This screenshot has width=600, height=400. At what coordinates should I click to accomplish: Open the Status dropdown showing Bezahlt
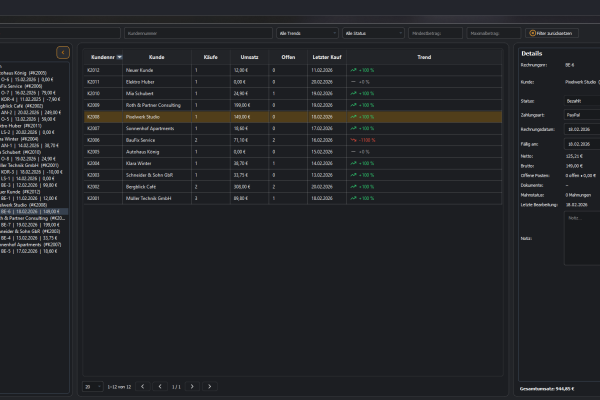(582, 101)
